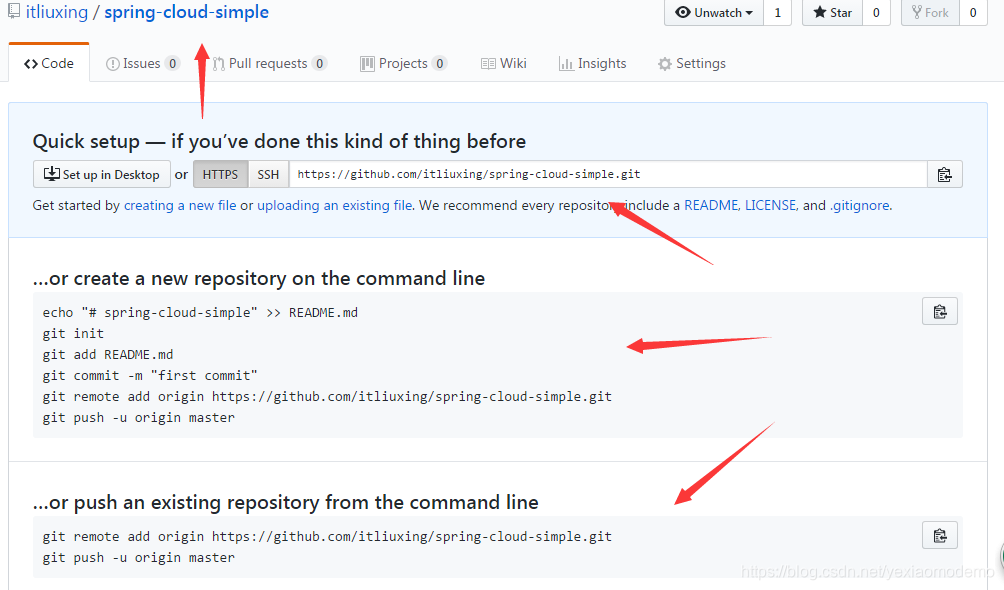This screenshot has height=590, width=1004.
Task: Click the 'git add README.md' line
Action: [x=108, y=354]
